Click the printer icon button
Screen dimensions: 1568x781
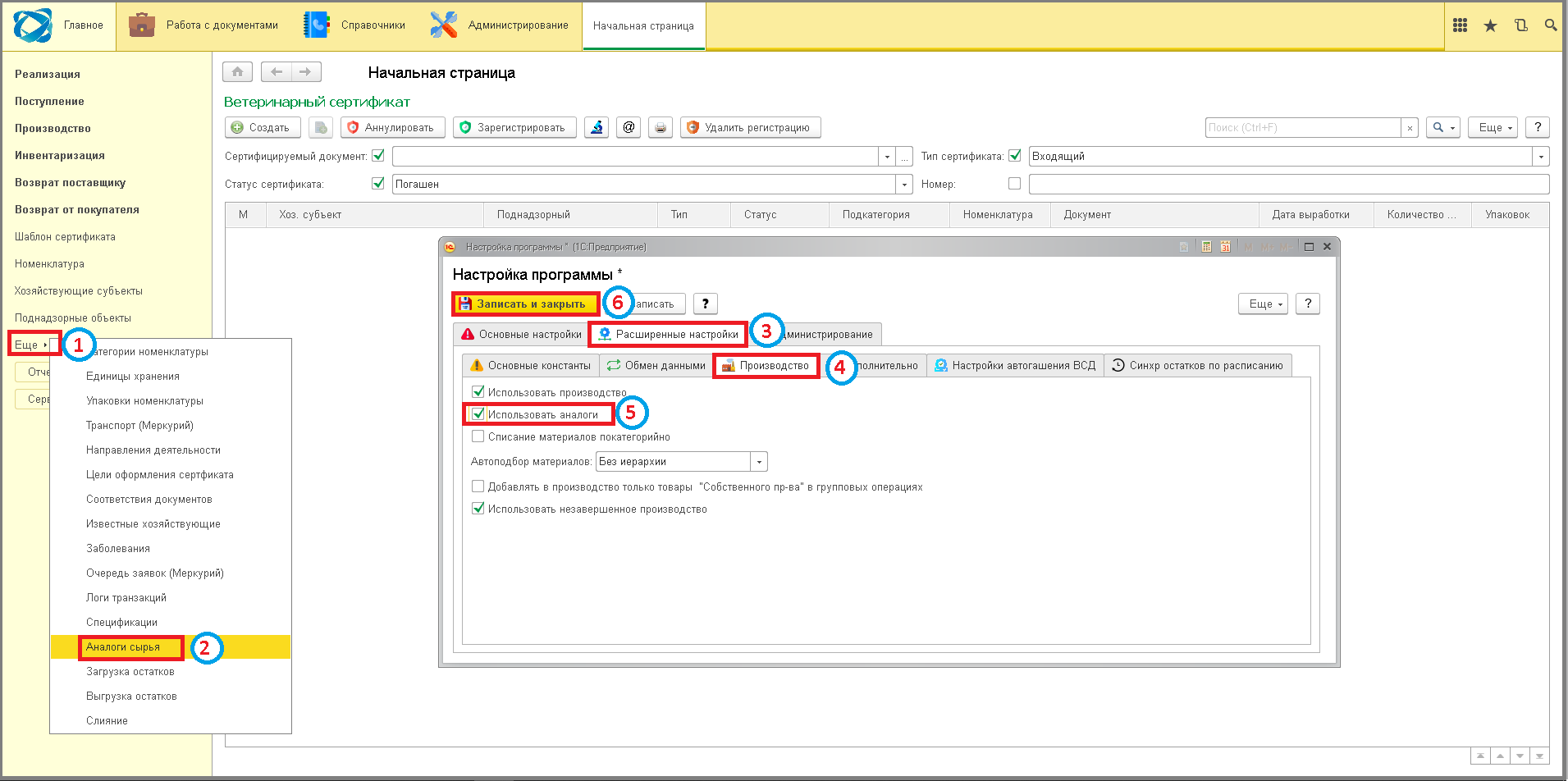tap(660, 127)
